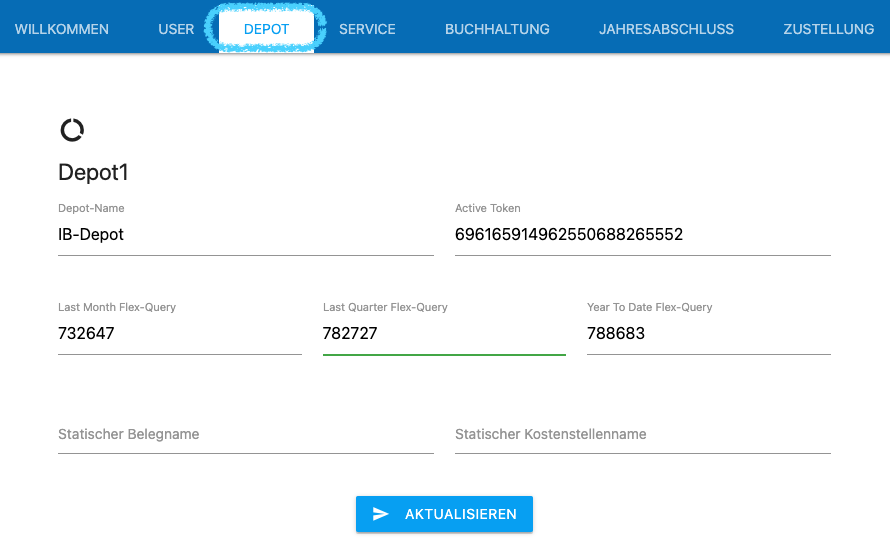The image size is (890, 546).
Task: Click the Statischer Belegname input
Action: pos(246,434)
